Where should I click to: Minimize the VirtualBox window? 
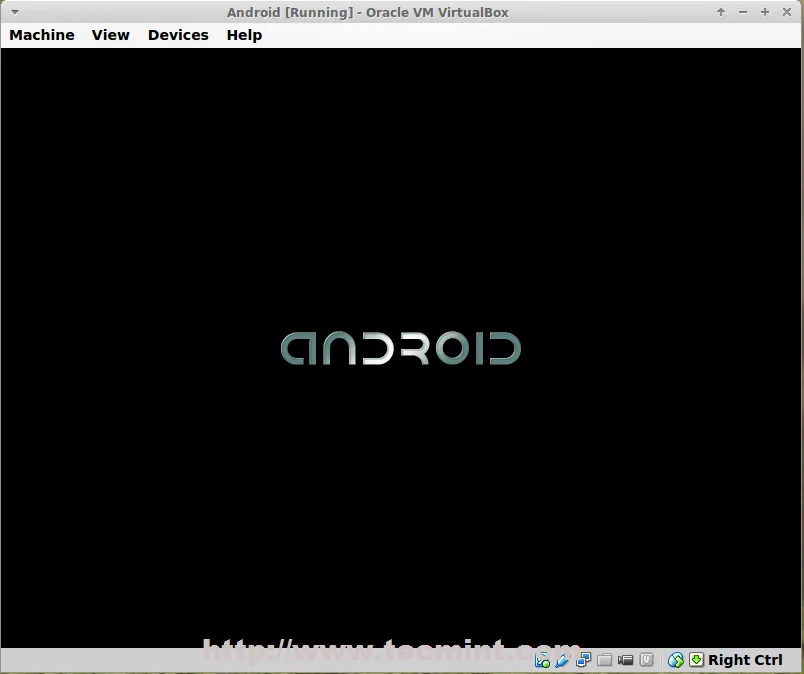(743, 12)
